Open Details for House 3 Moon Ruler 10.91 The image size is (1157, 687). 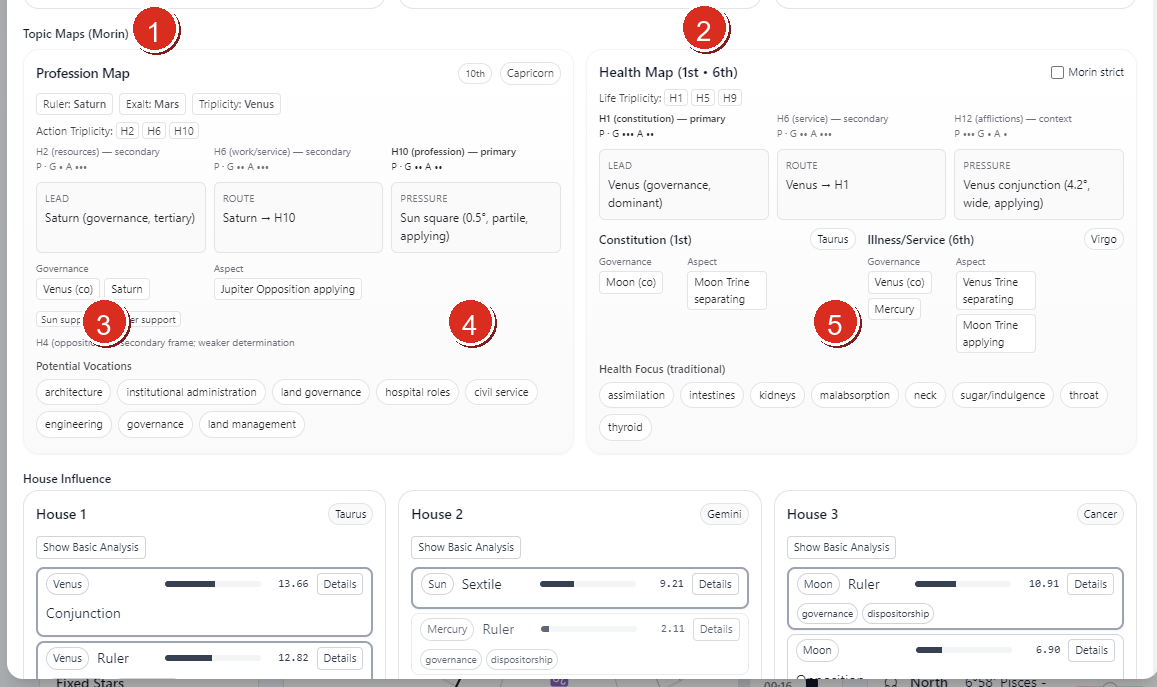(x=1091, y=584)
